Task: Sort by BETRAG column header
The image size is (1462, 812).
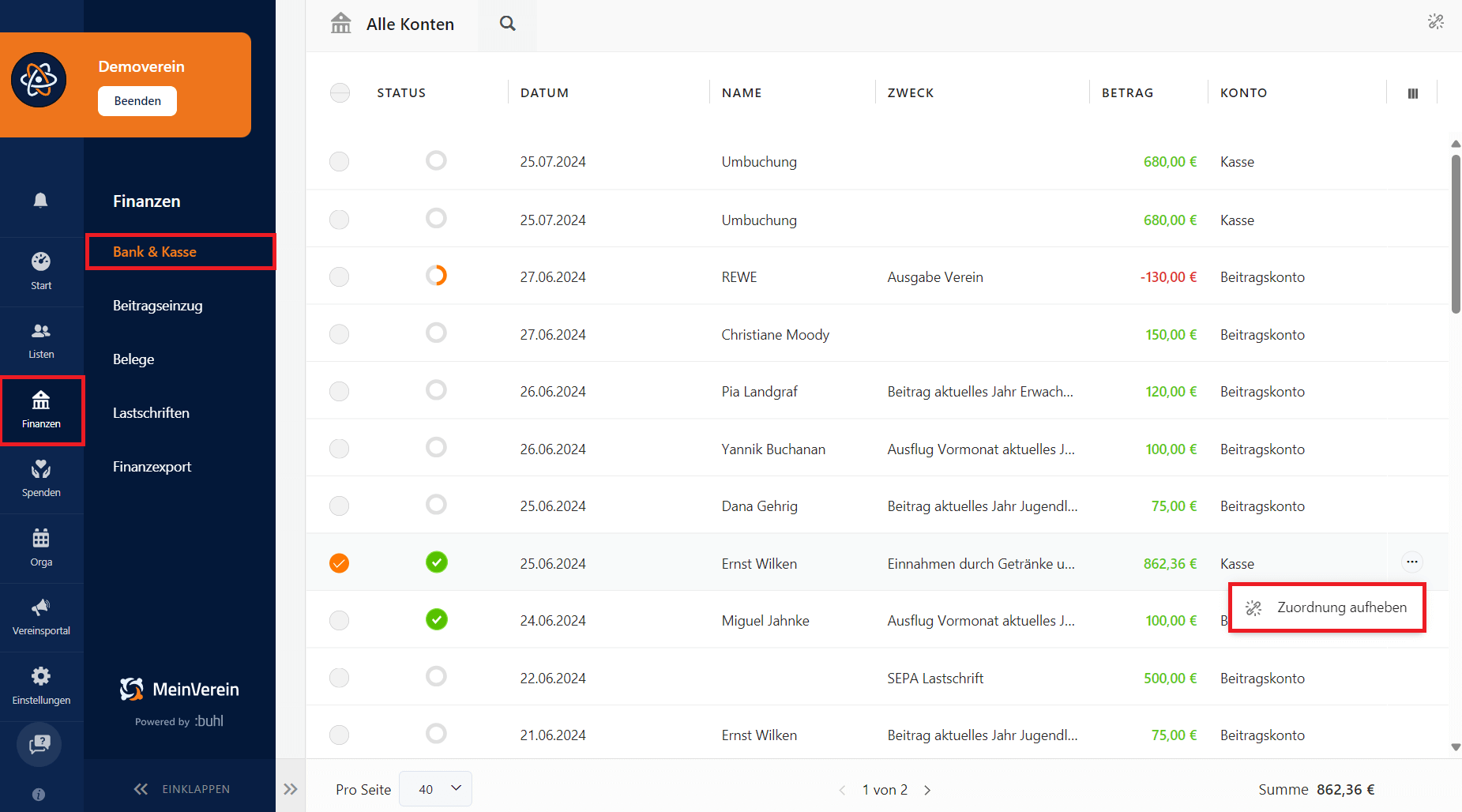Action: pyautogui.click(x=1127, y=93)
